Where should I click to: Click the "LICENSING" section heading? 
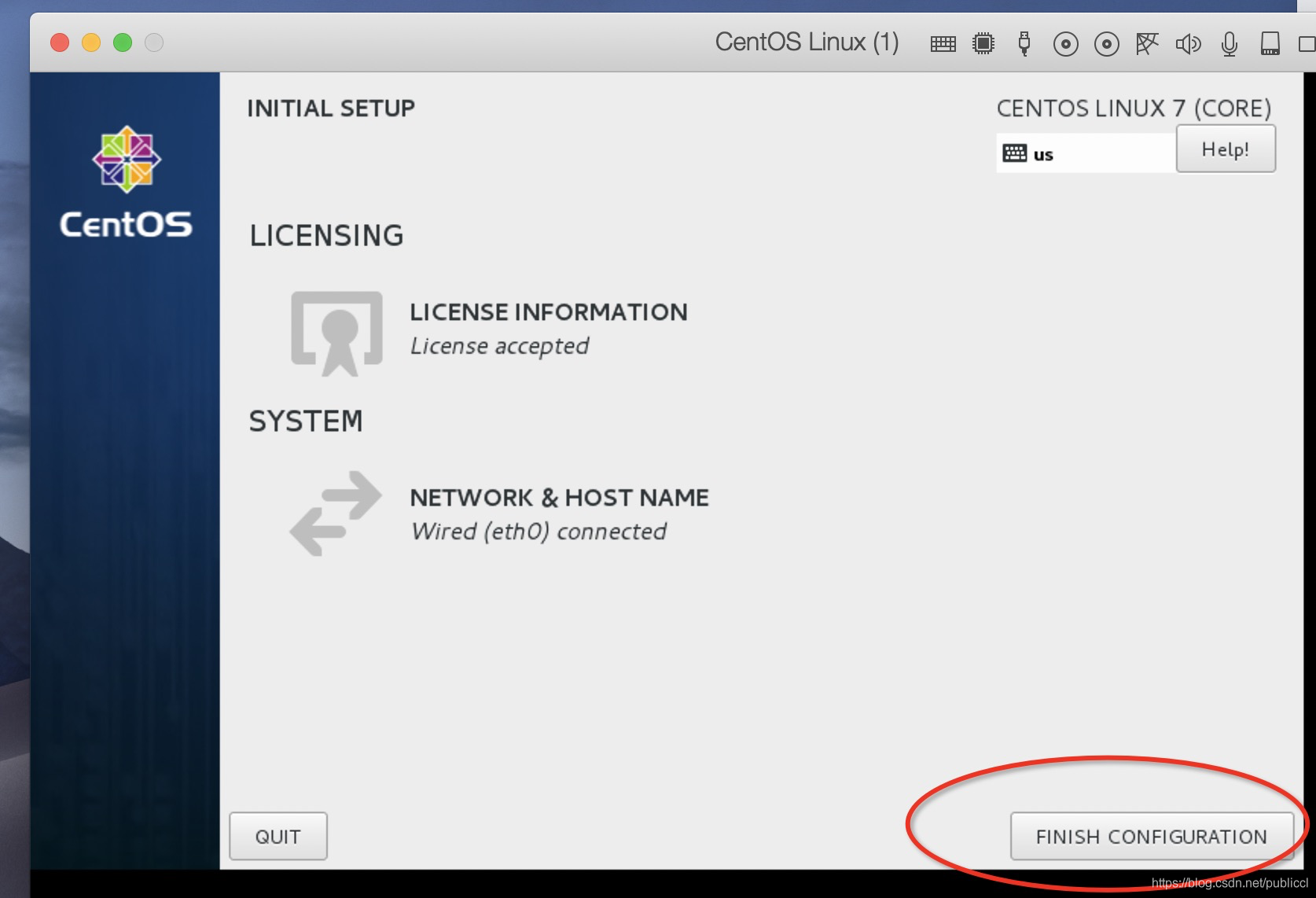[x=326, y=236]
